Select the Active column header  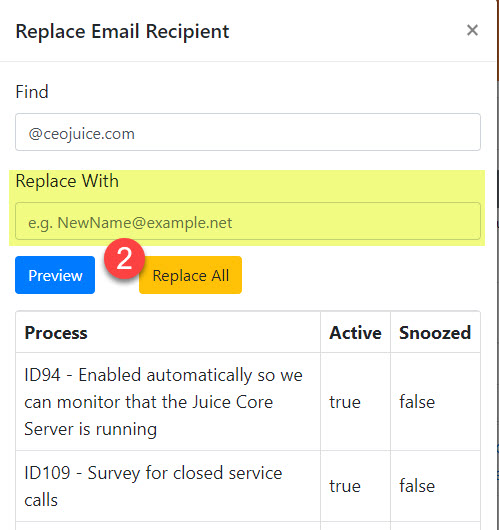(x=355, y=332)
